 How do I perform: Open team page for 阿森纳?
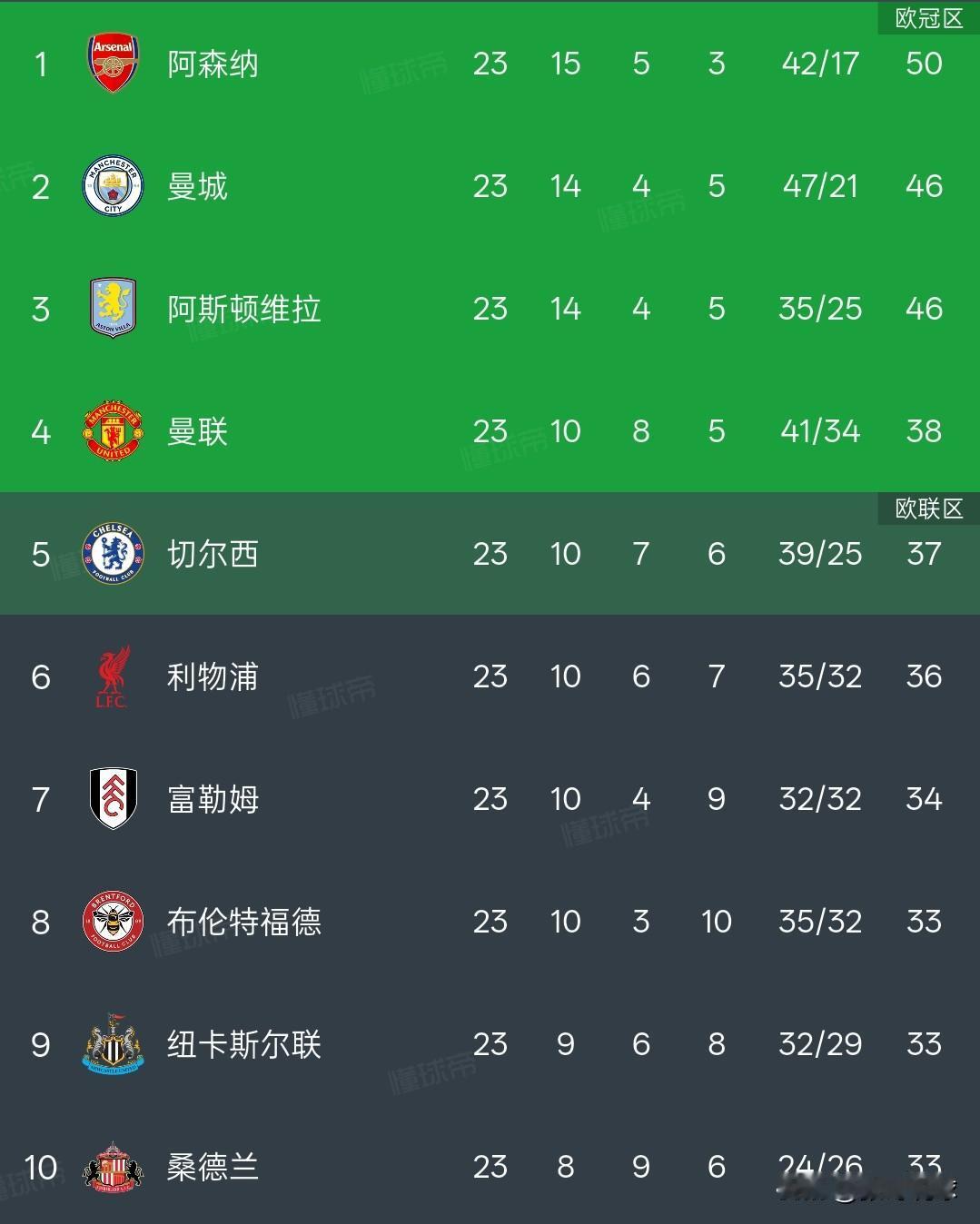(213, 64)
